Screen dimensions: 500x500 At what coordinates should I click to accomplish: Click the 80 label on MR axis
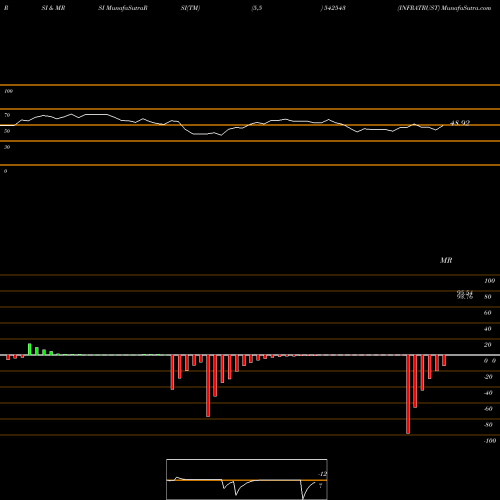(x=488, y=297)
